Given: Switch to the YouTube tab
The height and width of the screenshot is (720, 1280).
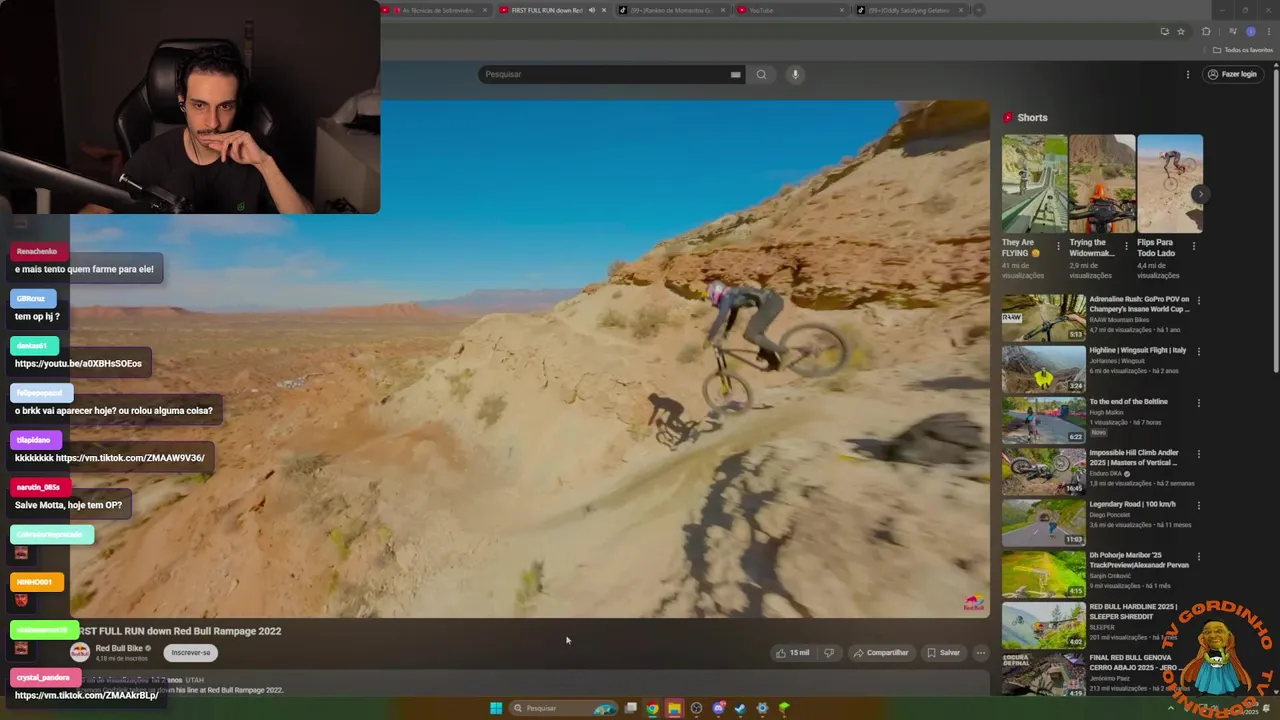Looking at the screenshot, I should pyautogui.click(x=790, y=10).
